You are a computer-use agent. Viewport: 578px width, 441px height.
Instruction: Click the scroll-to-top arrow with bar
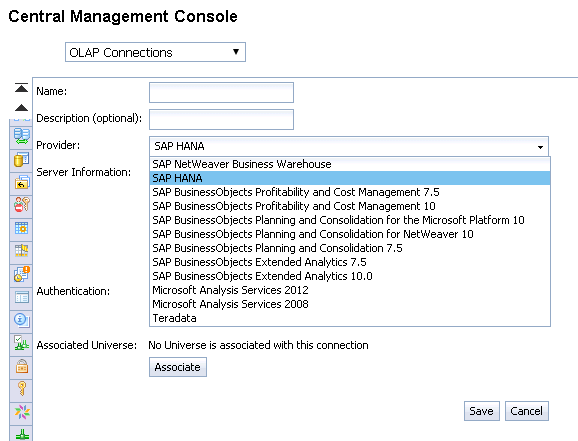[x=21, y=87]
